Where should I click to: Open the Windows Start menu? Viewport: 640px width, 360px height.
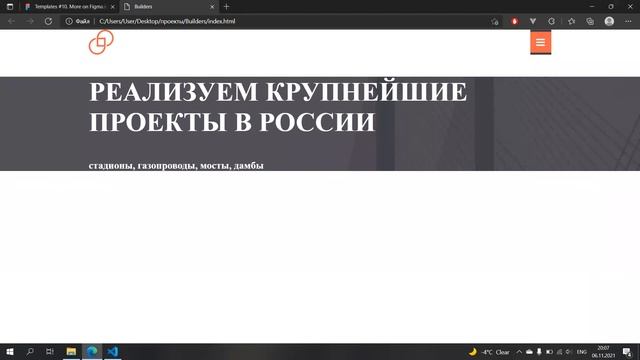click(x=10, y=351)
